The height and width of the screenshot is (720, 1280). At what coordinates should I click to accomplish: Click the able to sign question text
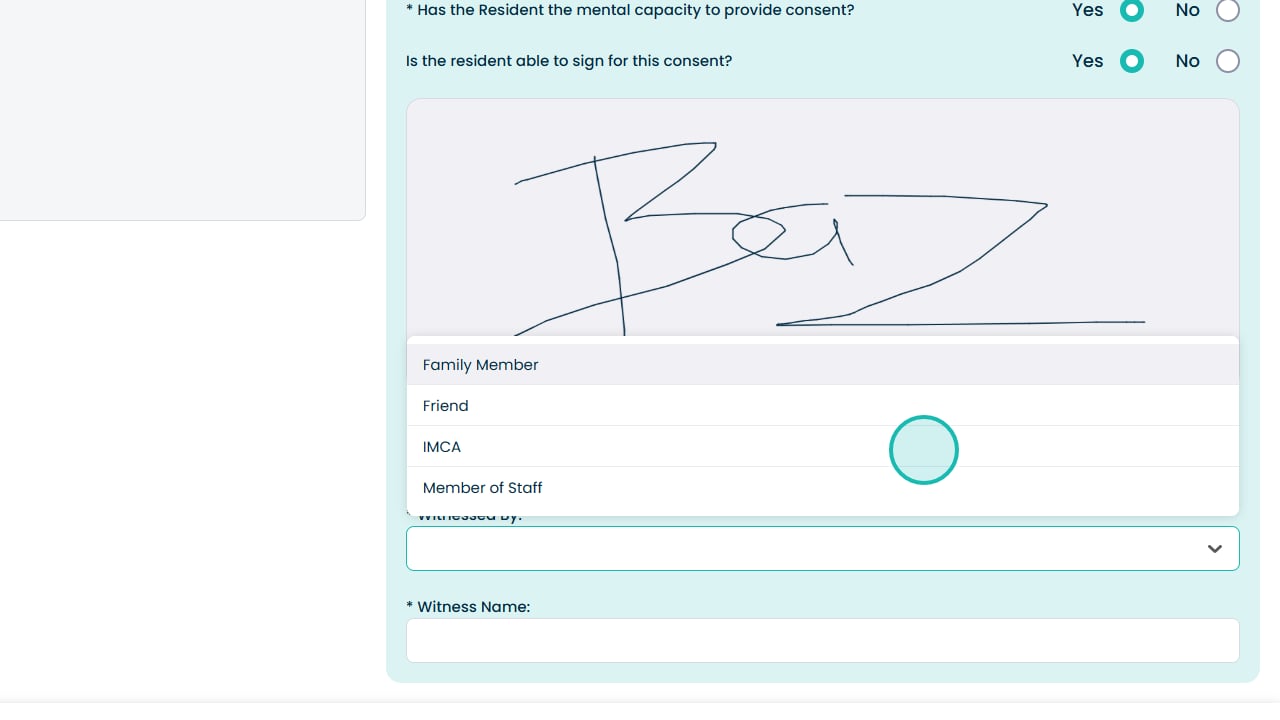pyautogui.click(x=569, y=61)
